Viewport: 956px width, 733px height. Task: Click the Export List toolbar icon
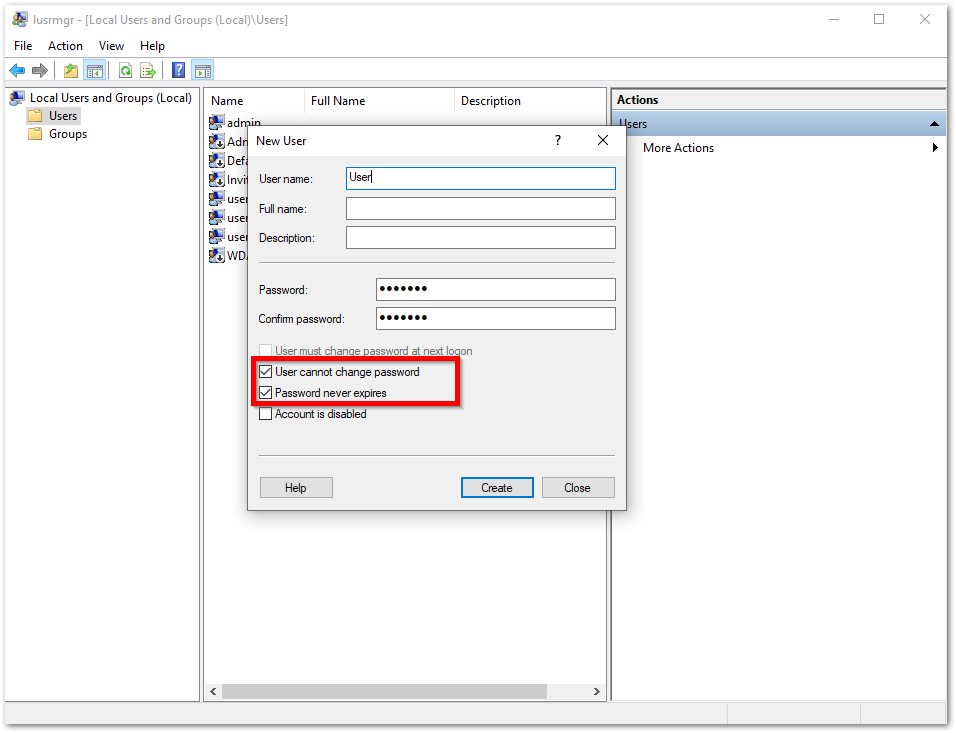148,70
